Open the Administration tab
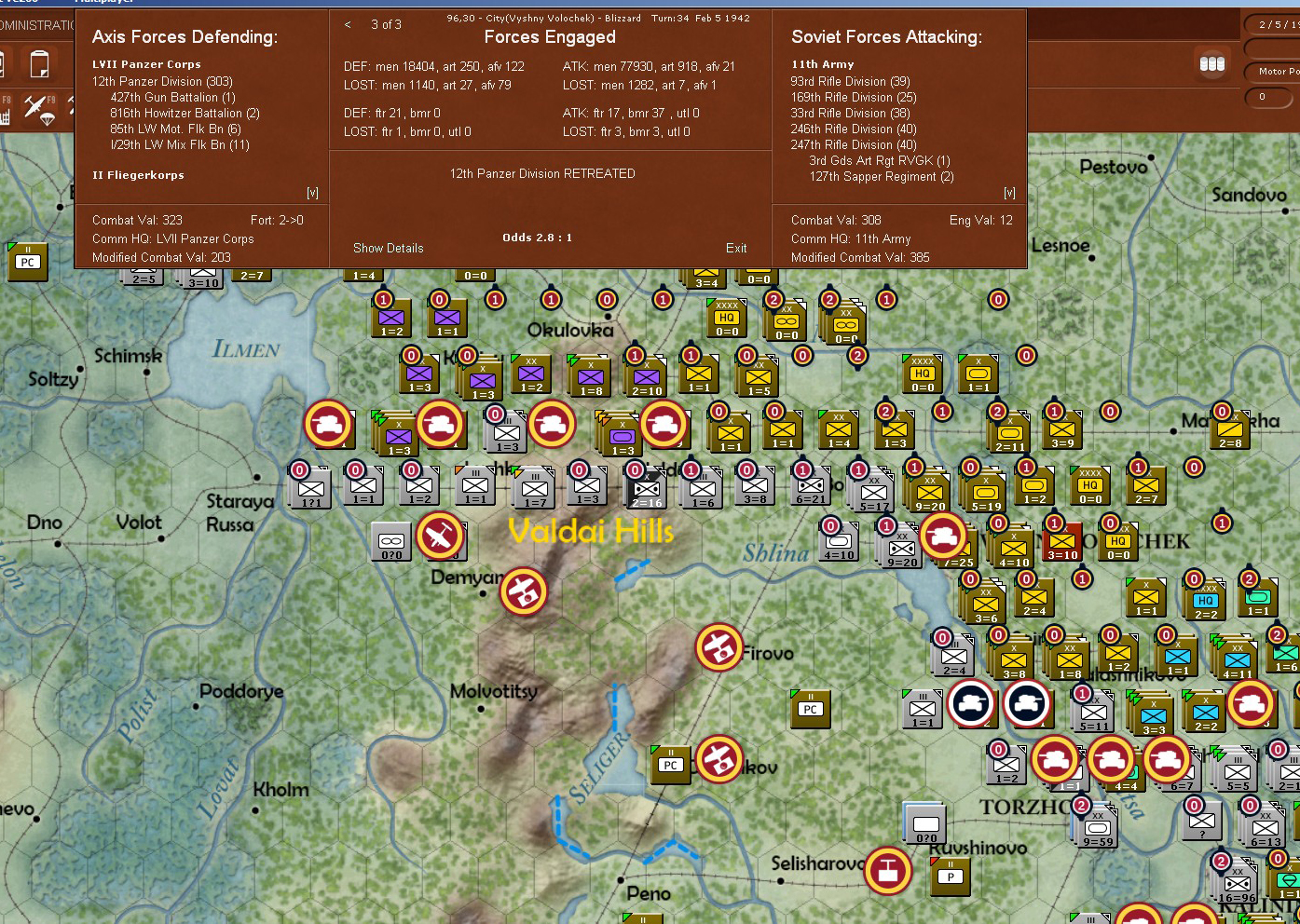Viewport: 1300px width, 924px height. (x=37, y=25)
